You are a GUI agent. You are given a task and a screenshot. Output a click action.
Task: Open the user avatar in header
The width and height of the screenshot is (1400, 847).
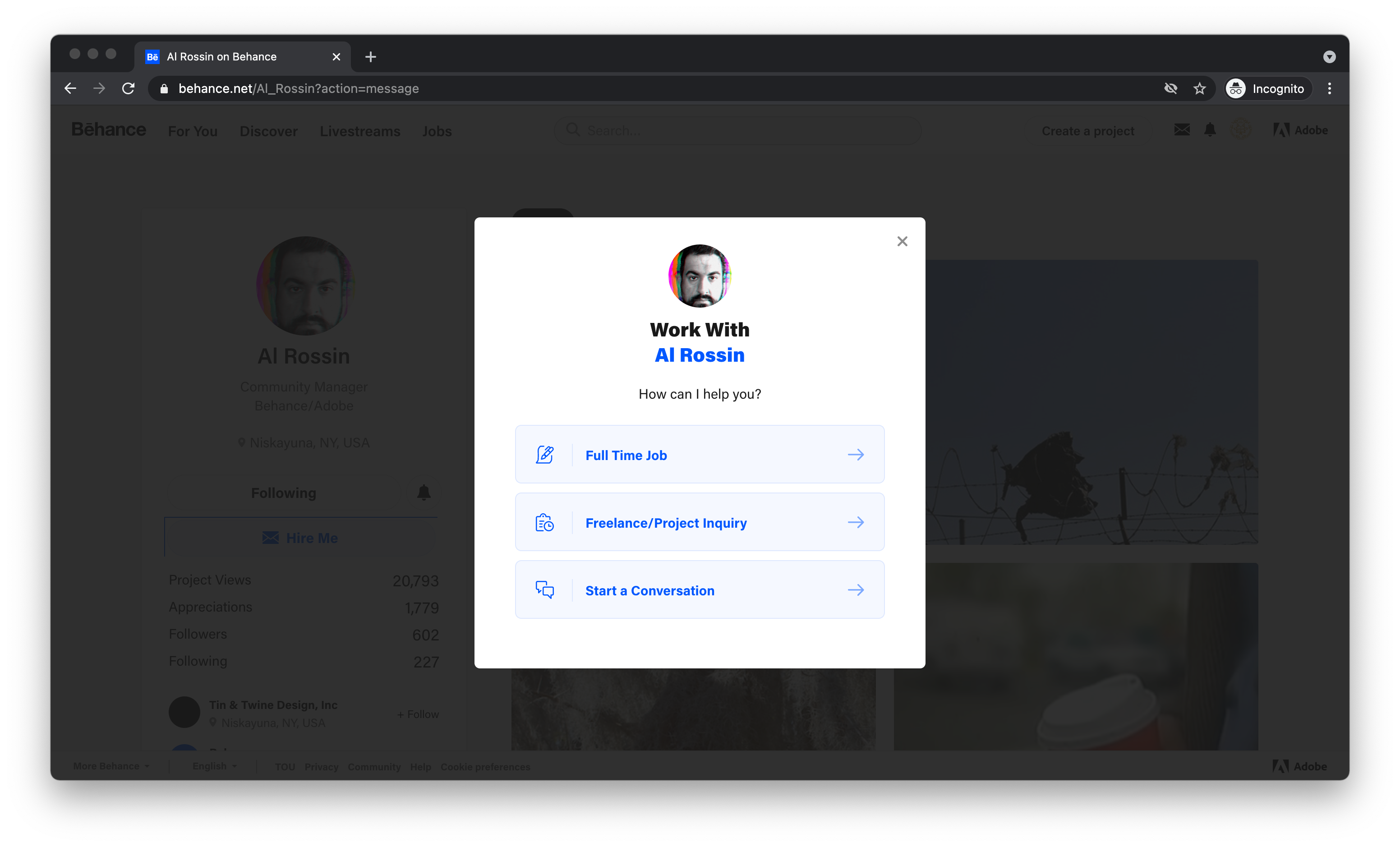(x=1241, y=130)
